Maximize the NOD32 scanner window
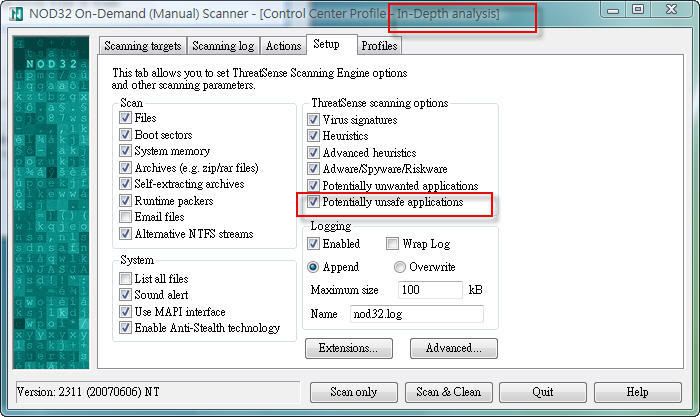 (638, 9)
